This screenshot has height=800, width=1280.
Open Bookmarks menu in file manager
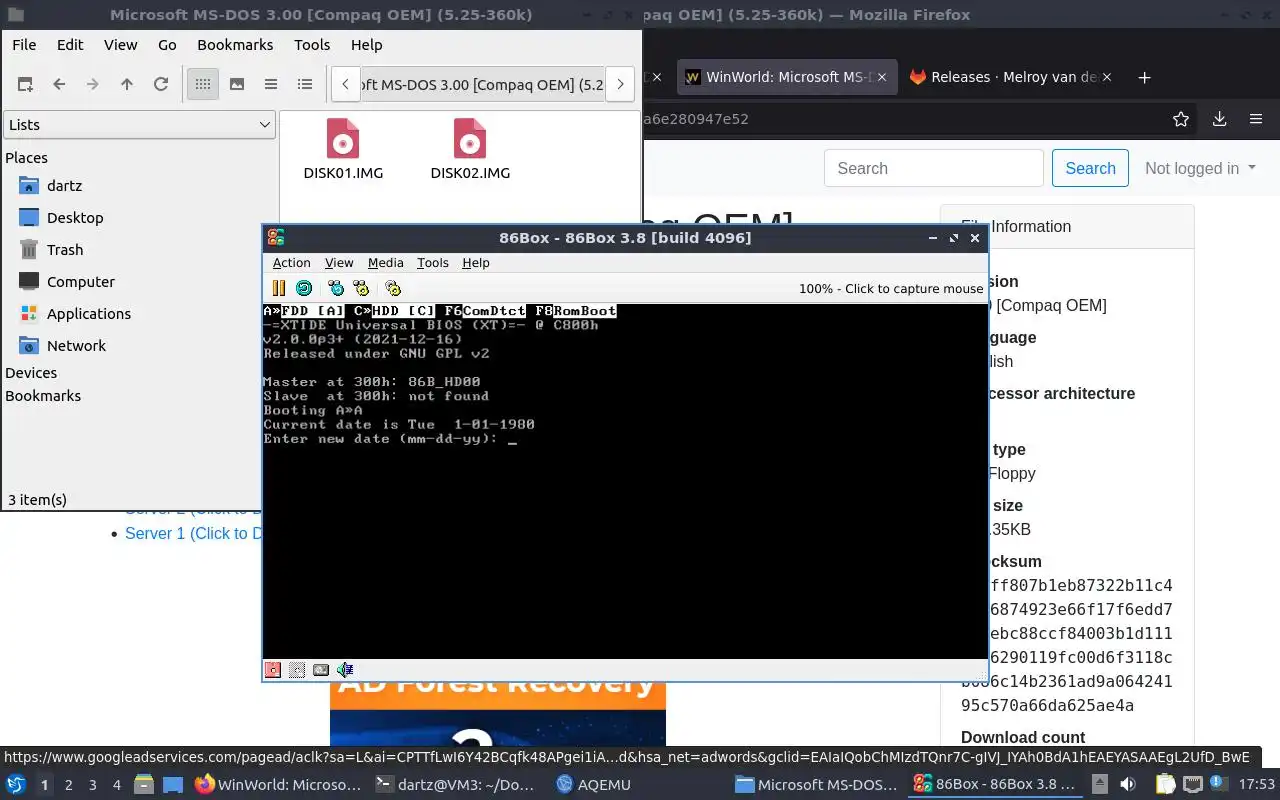click(x=235, y=45)
